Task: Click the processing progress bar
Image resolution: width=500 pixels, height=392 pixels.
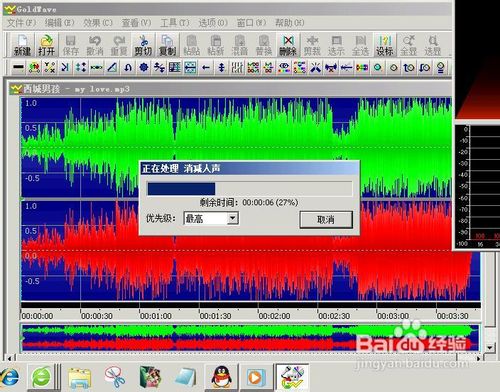Action: (250, 189)
